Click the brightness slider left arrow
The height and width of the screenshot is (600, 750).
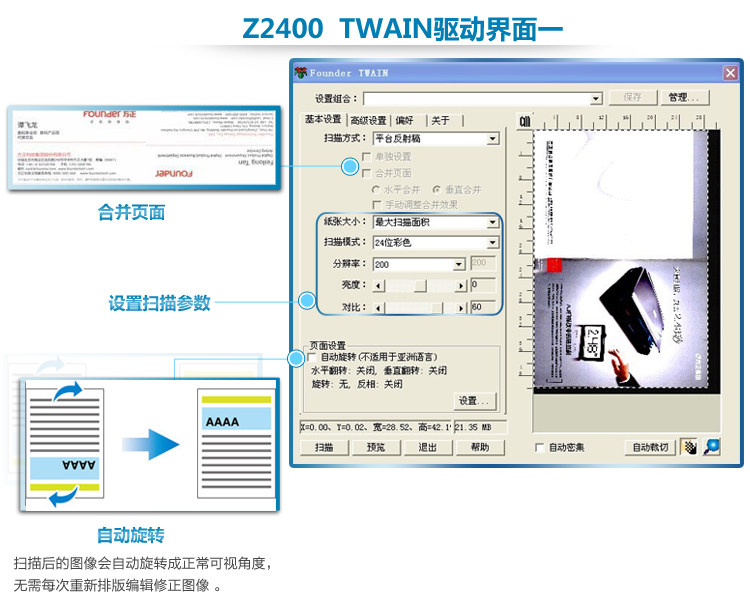pos(378,286)
